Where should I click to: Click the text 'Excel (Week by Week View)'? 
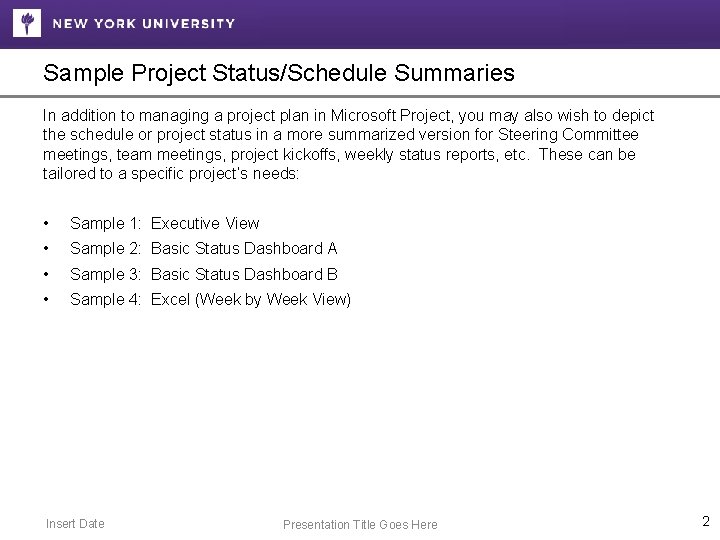251,299
